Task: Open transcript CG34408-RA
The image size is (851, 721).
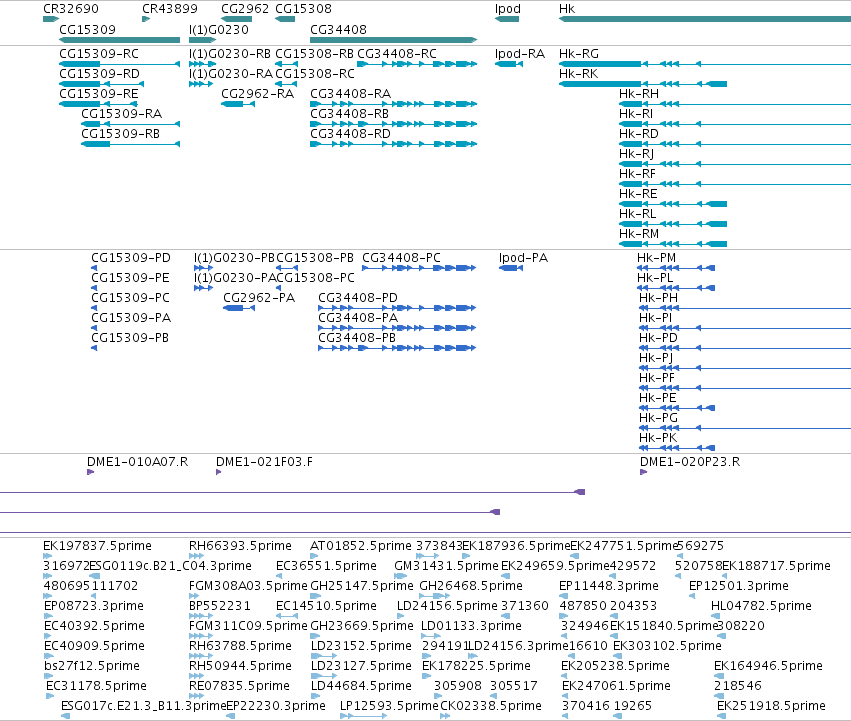Action: tap(350, 94)
